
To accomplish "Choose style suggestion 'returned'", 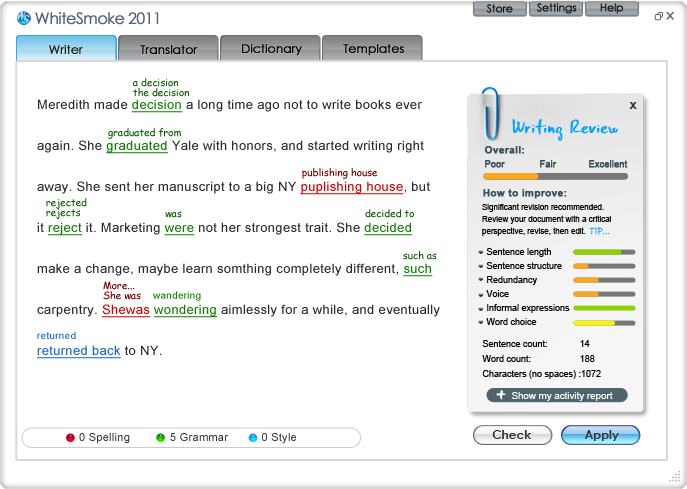I will click(57, 336).
